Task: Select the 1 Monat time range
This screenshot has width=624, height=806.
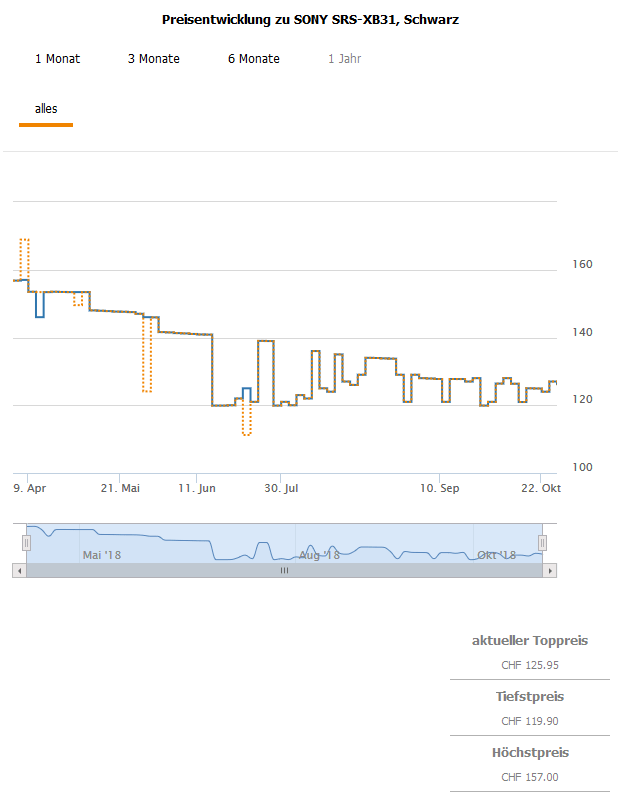Action: (57, 59)
